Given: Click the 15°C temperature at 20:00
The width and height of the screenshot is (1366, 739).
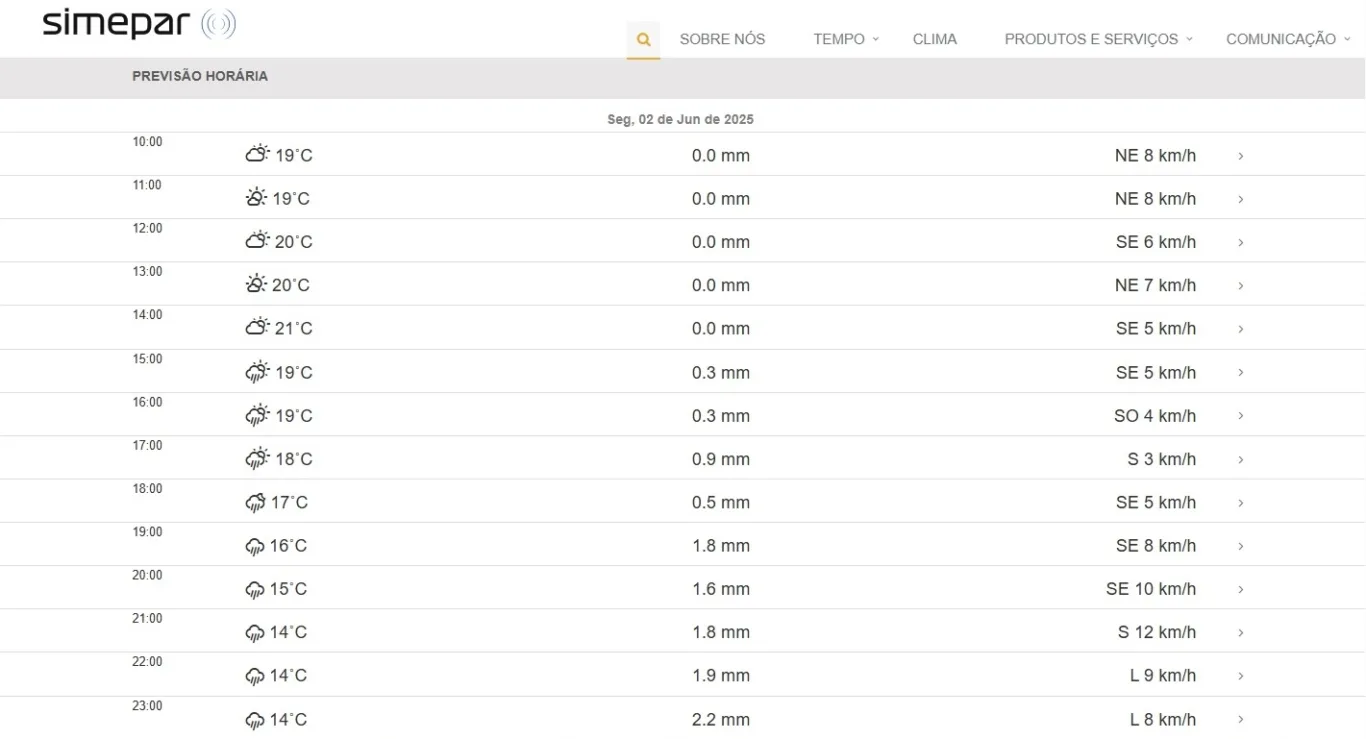Looking at the screenshot, I should pyautogui.click(x=288, y=589).
